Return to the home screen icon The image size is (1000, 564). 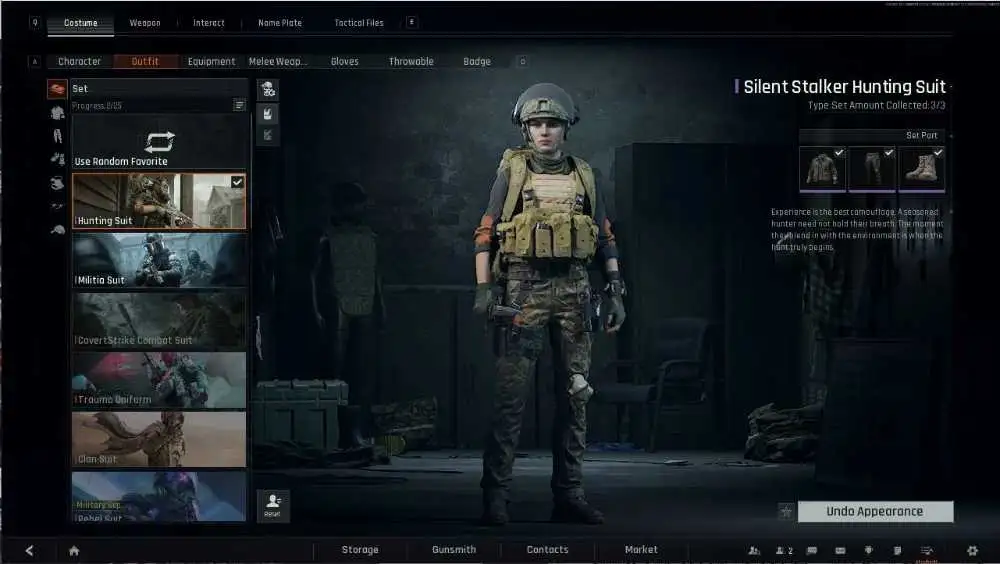[x=74, y=551]
